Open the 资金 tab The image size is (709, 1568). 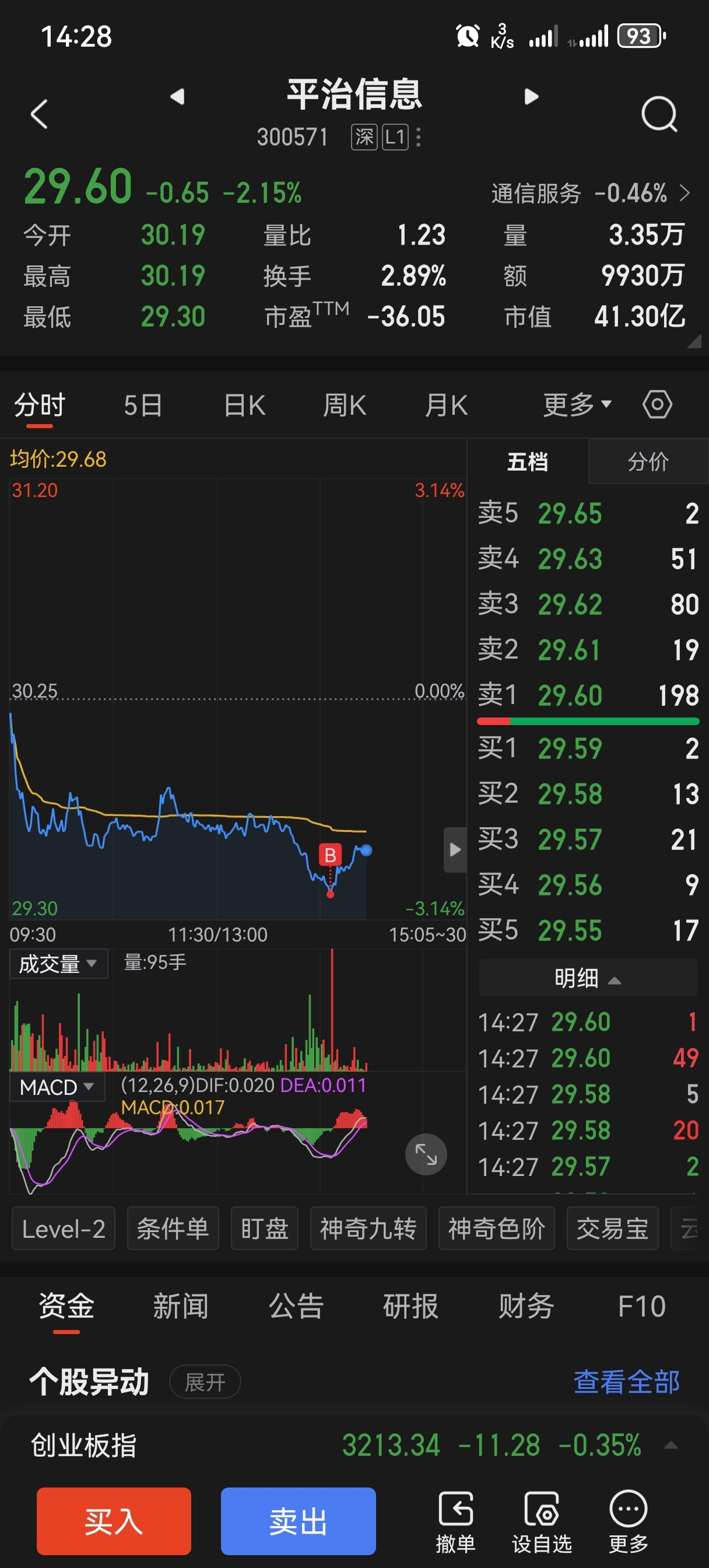66,1306
